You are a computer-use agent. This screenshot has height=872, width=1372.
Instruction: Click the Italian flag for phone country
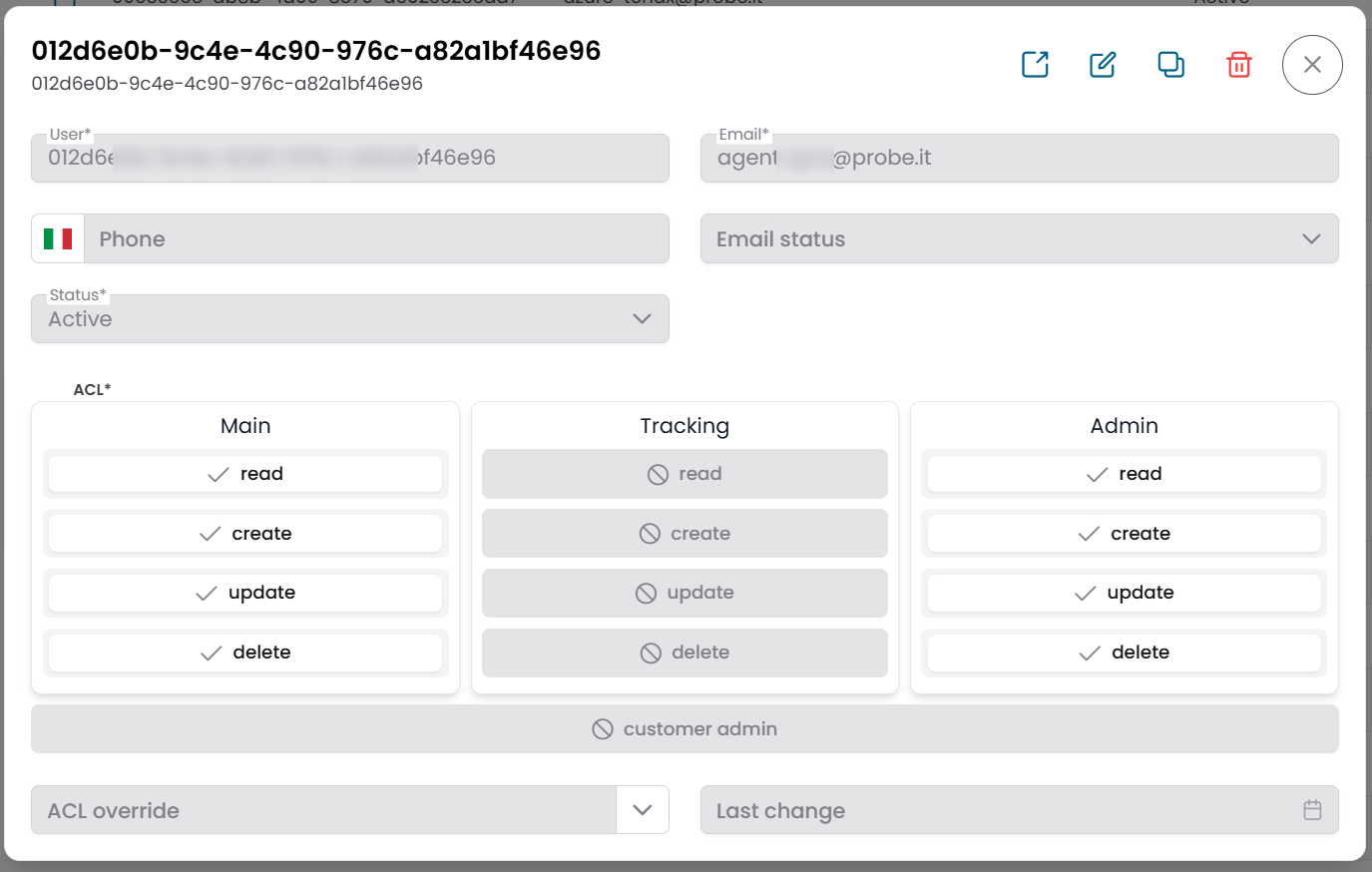click(x=60, y=238)
